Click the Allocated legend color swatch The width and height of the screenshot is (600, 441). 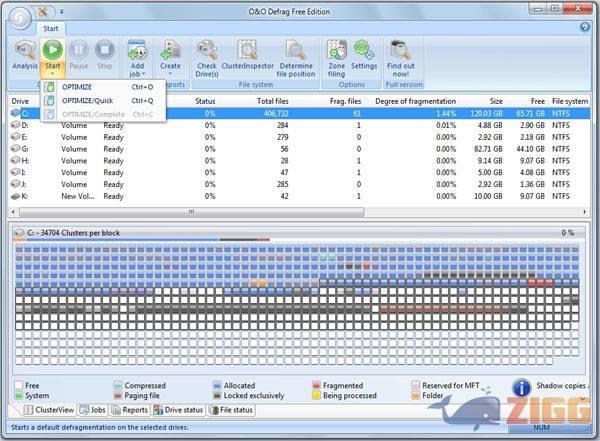tap(217, 385)
